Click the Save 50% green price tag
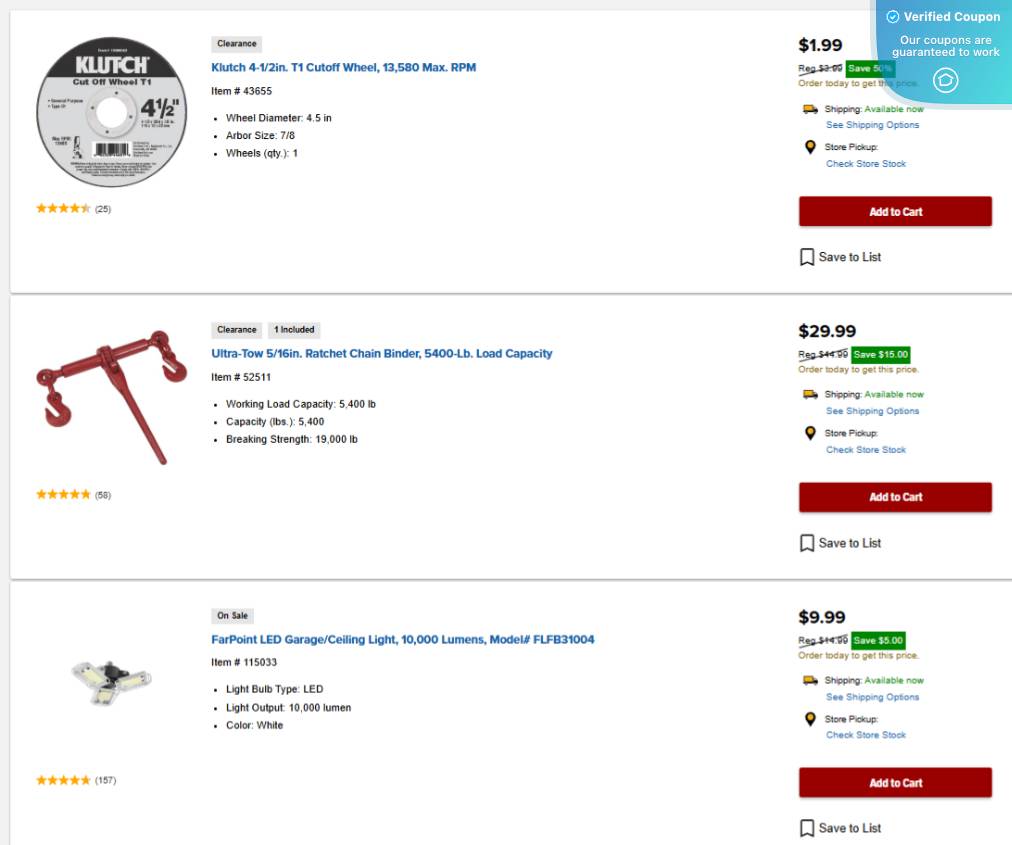The image size is (1012, 845). [x=869, y=68]
